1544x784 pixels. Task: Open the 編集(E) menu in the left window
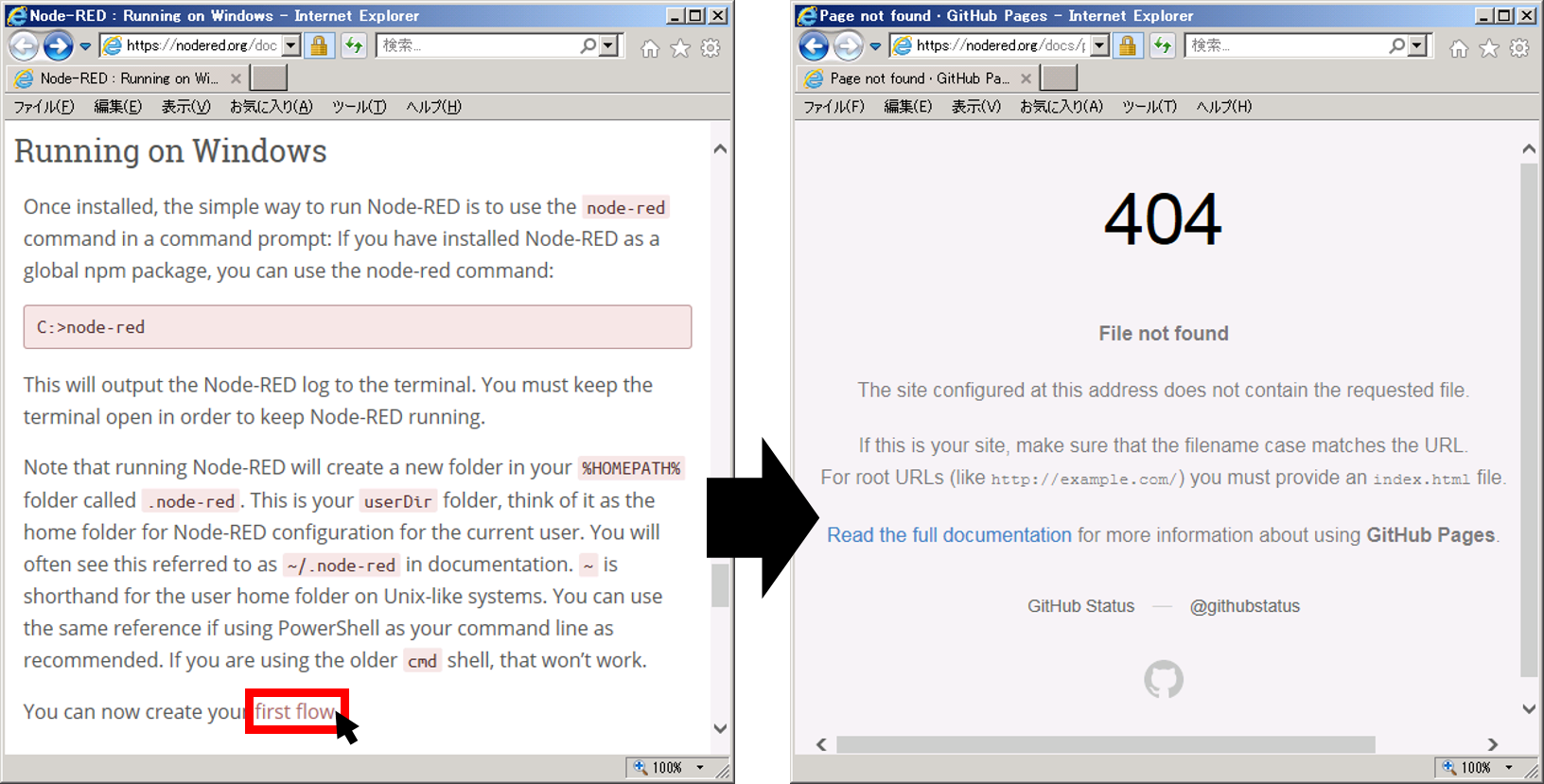[x=117, y=107]
